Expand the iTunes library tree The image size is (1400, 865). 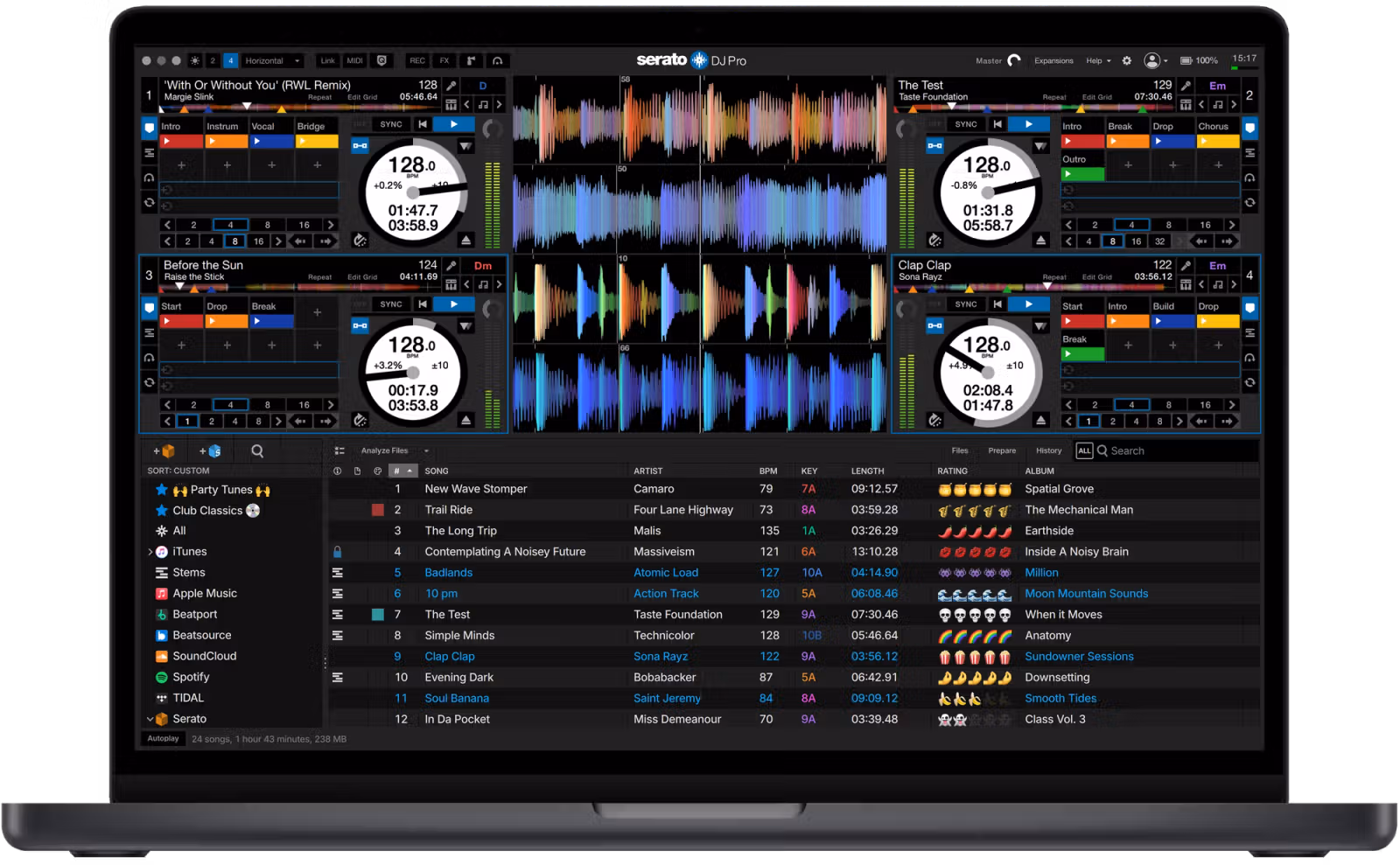[150, 552]
